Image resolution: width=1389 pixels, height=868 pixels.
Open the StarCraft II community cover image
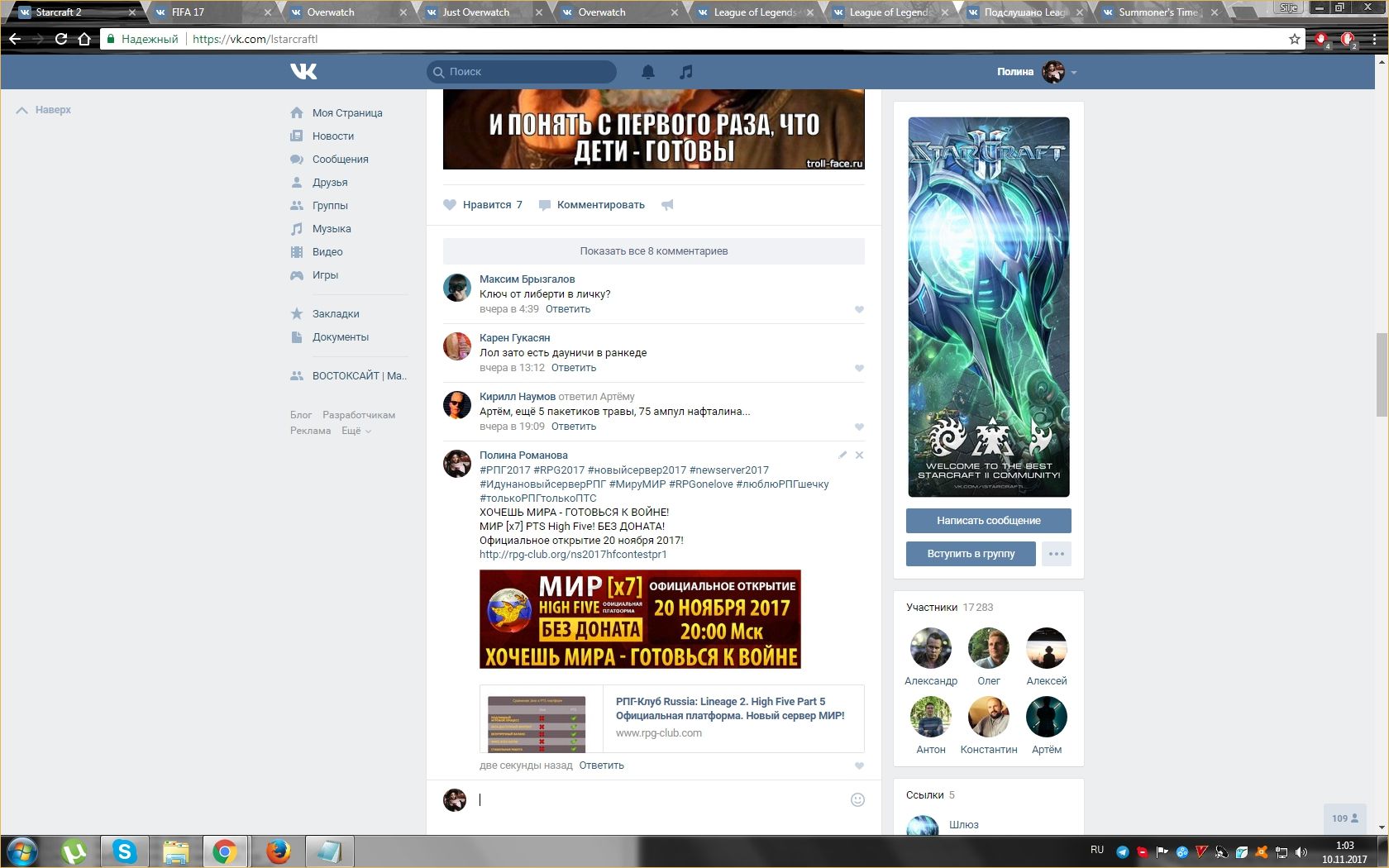coord(989,307)
